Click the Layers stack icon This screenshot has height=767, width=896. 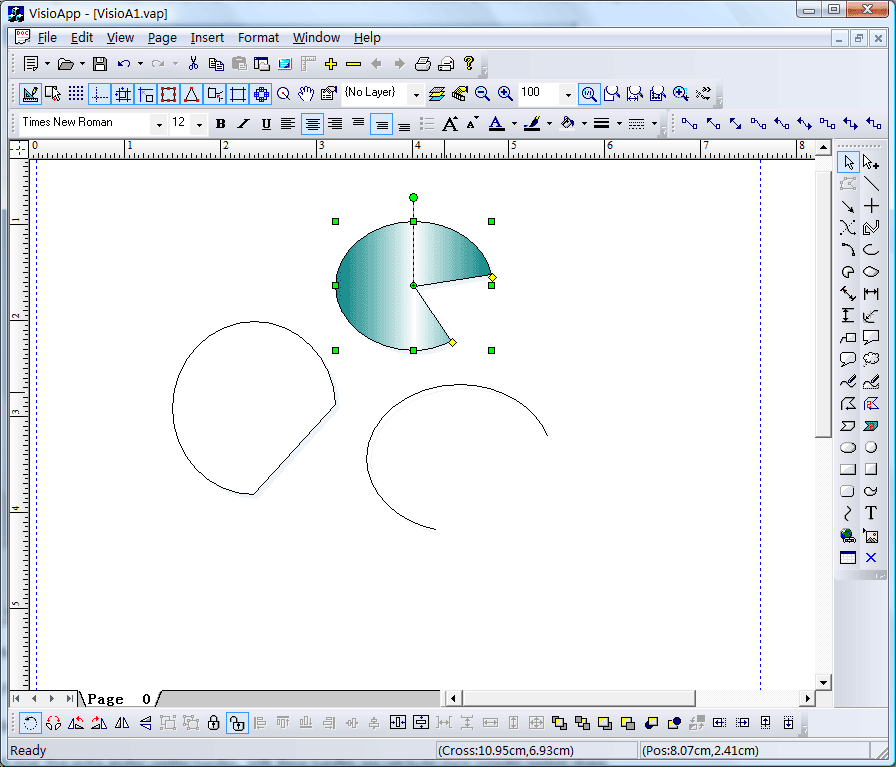point(437,94)
